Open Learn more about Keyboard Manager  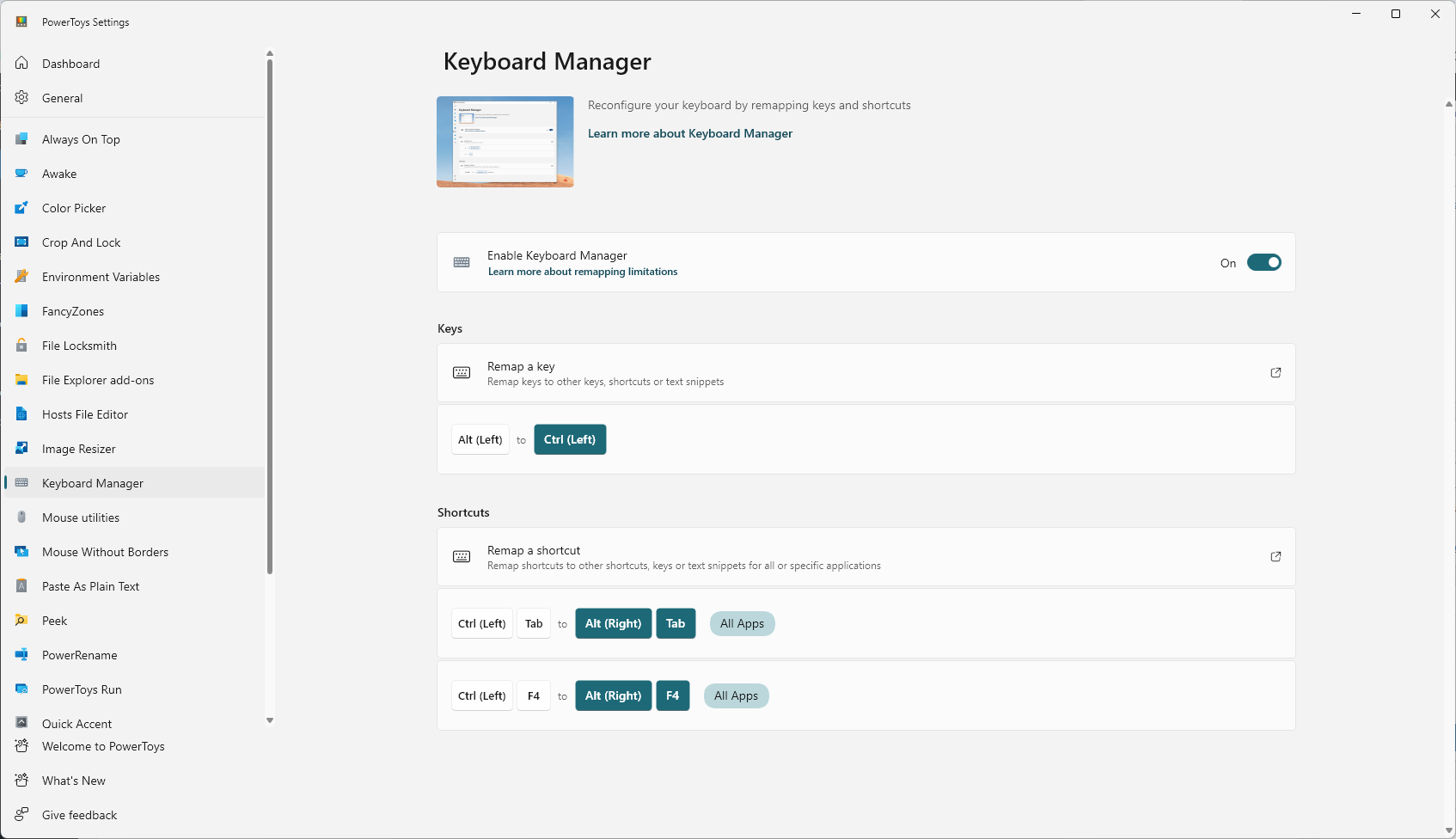click(690, 133)
